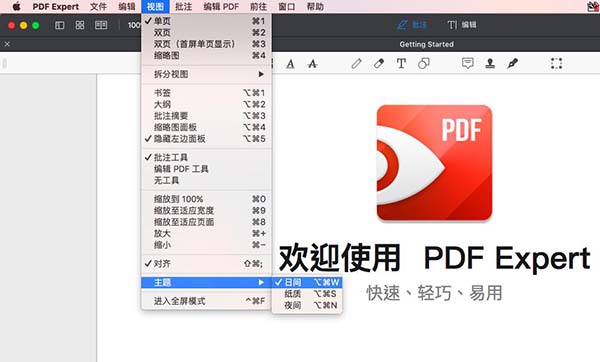Image resolution: width=600 pixels, height=362 pixels.
Task: Open the 编辑 menu in menu bar
Action: (x=127, y=7)
